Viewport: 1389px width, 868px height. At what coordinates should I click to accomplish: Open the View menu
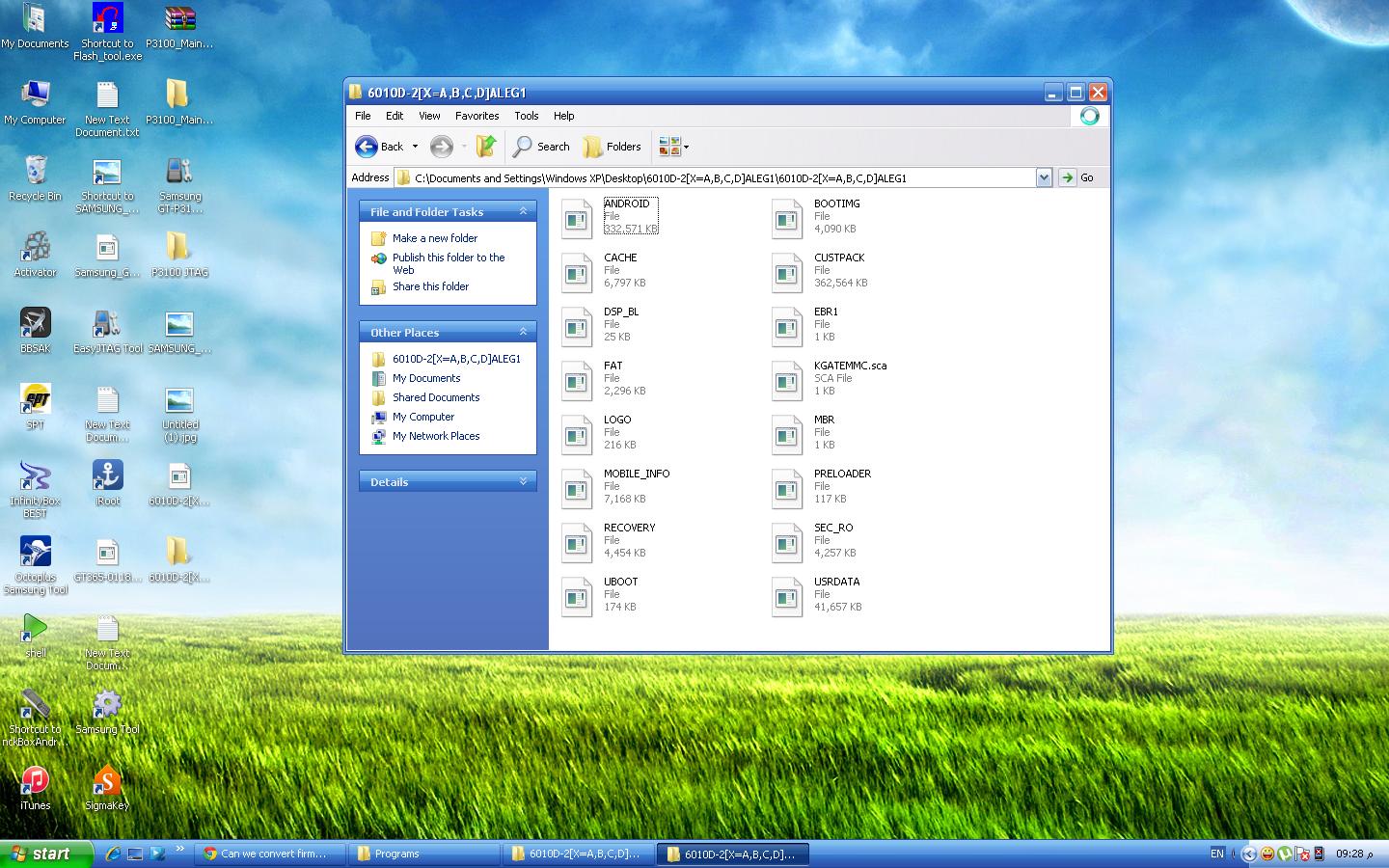pos(429,116)
